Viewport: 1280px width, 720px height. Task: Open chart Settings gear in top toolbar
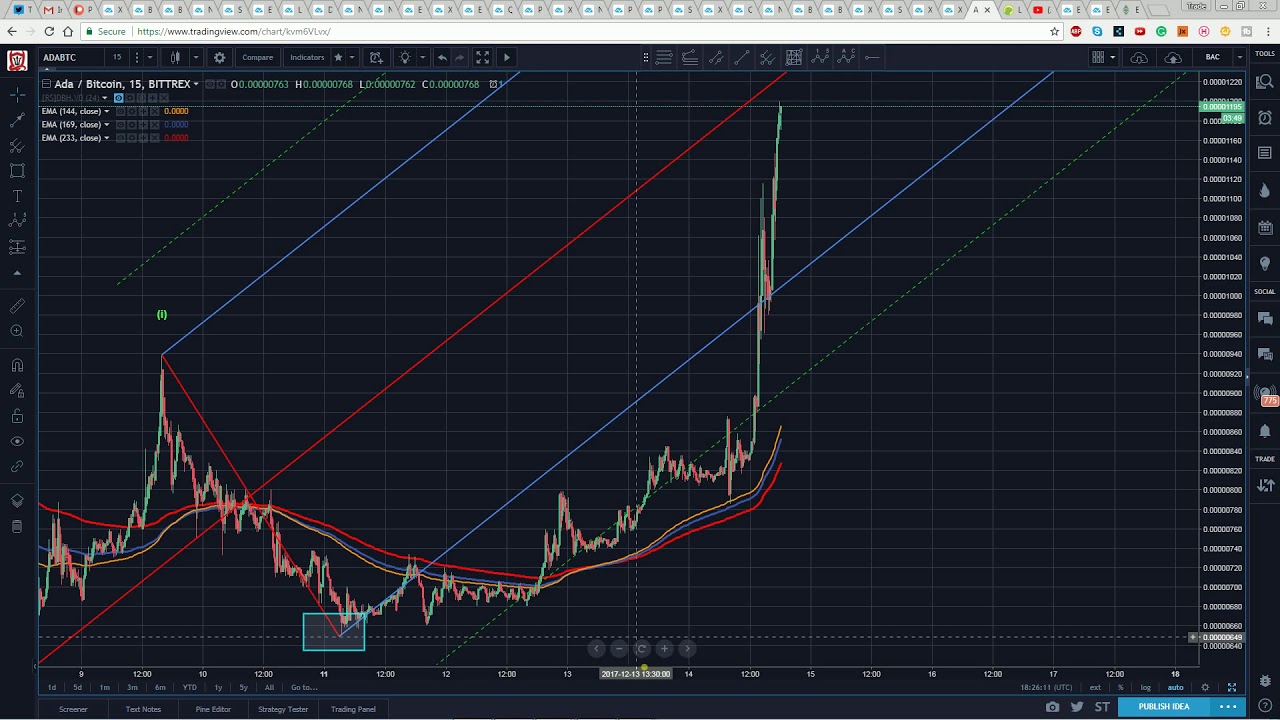tap(219, 57)
